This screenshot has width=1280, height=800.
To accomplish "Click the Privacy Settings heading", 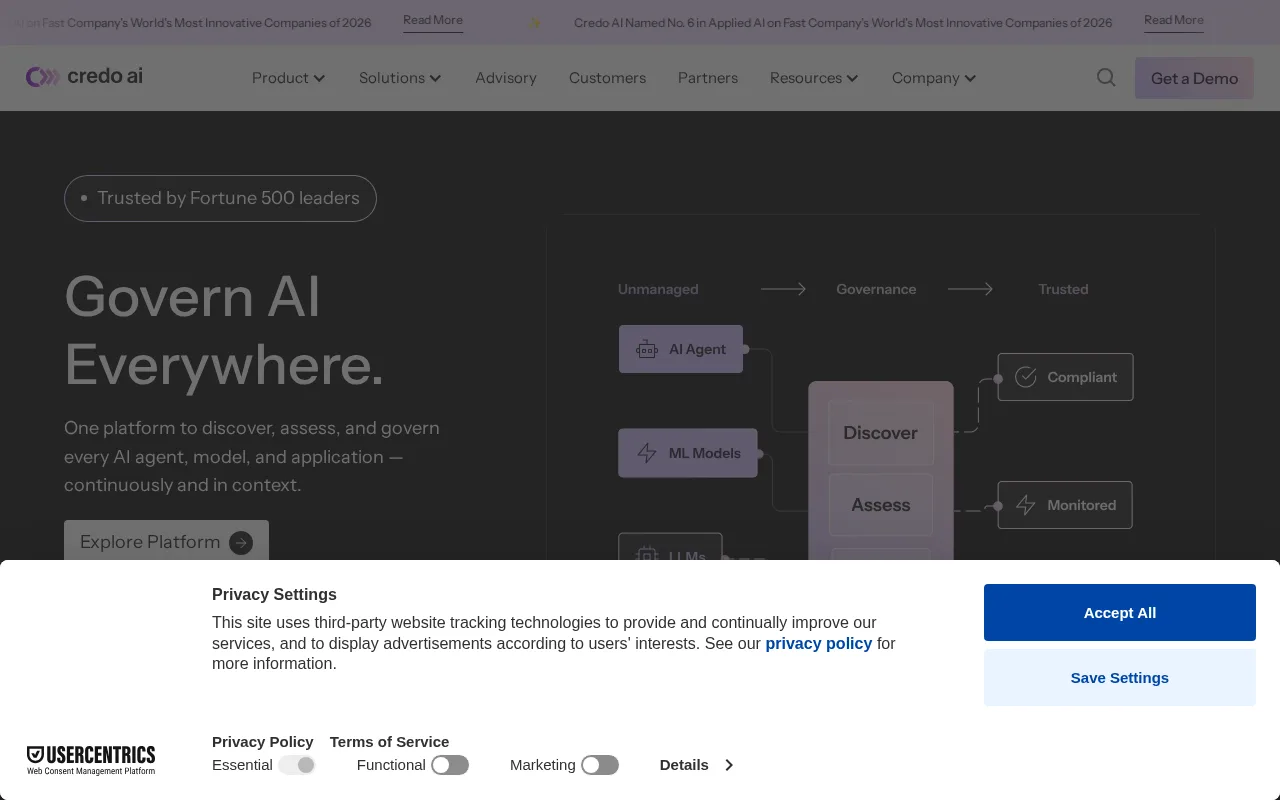I will (x=274, y=594).
